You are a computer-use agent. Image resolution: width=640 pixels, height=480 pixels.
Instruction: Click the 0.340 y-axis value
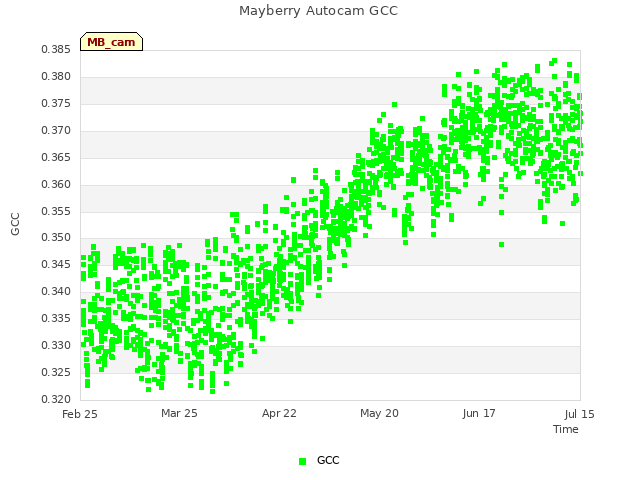tap(56, 291)
